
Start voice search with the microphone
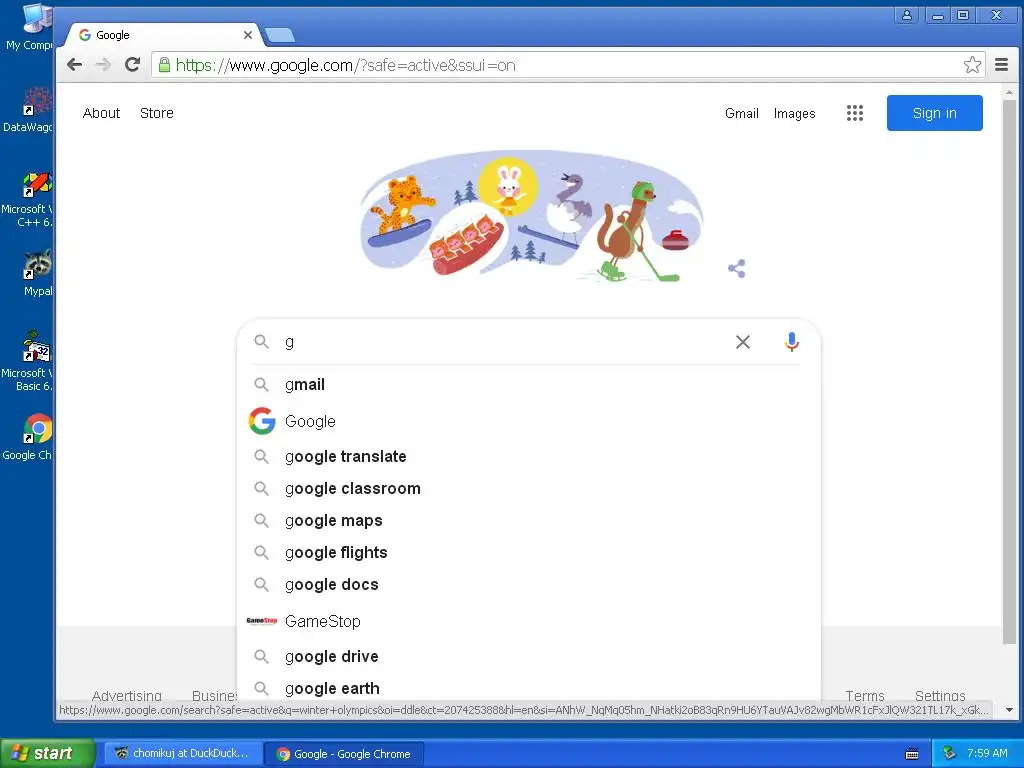click(x=792, y=342)
